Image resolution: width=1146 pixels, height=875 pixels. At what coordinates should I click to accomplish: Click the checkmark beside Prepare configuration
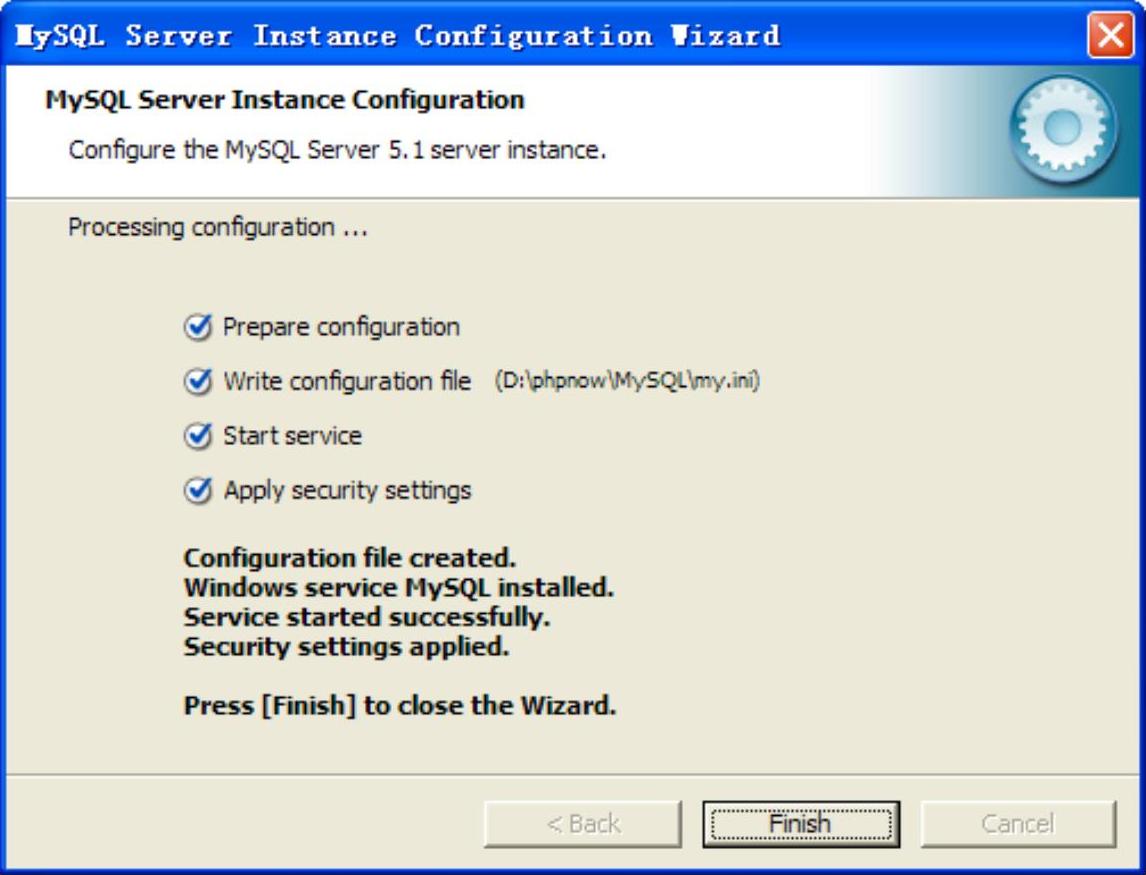click(199, 328)
